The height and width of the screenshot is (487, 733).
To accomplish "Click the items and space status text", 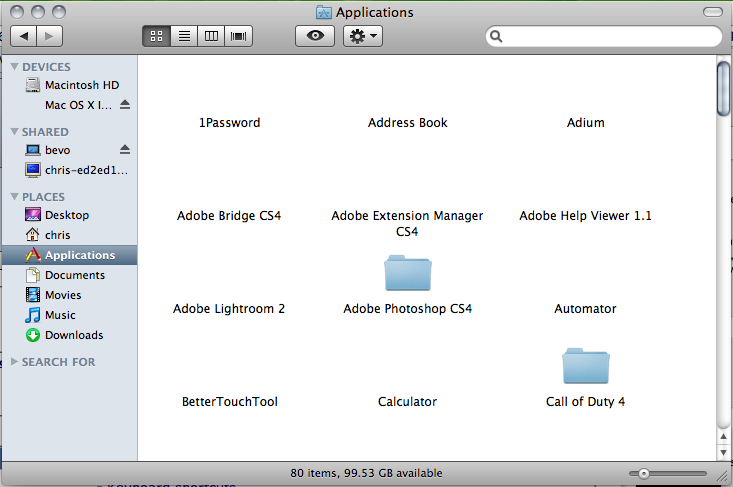I will 366,473.
